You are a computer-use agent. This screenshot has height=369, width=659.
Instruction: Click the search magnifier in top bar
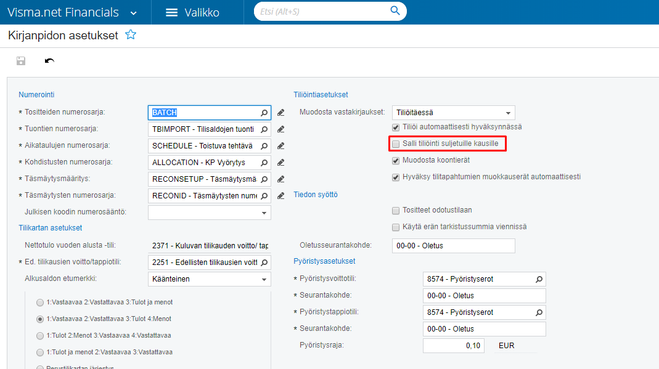point(395,11)
